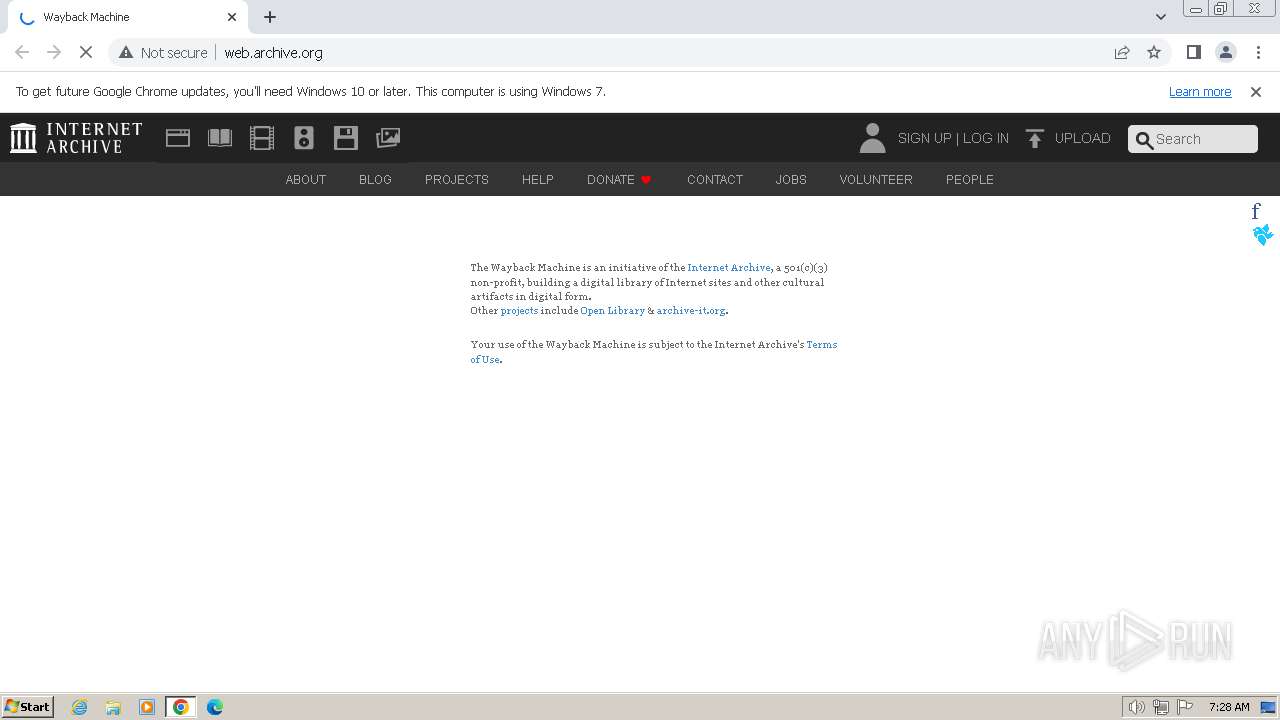This screenshot has width=1280, height=720.
Task: Click the share this page icon
Action: pyautogui.click(x=1122, y=52)
